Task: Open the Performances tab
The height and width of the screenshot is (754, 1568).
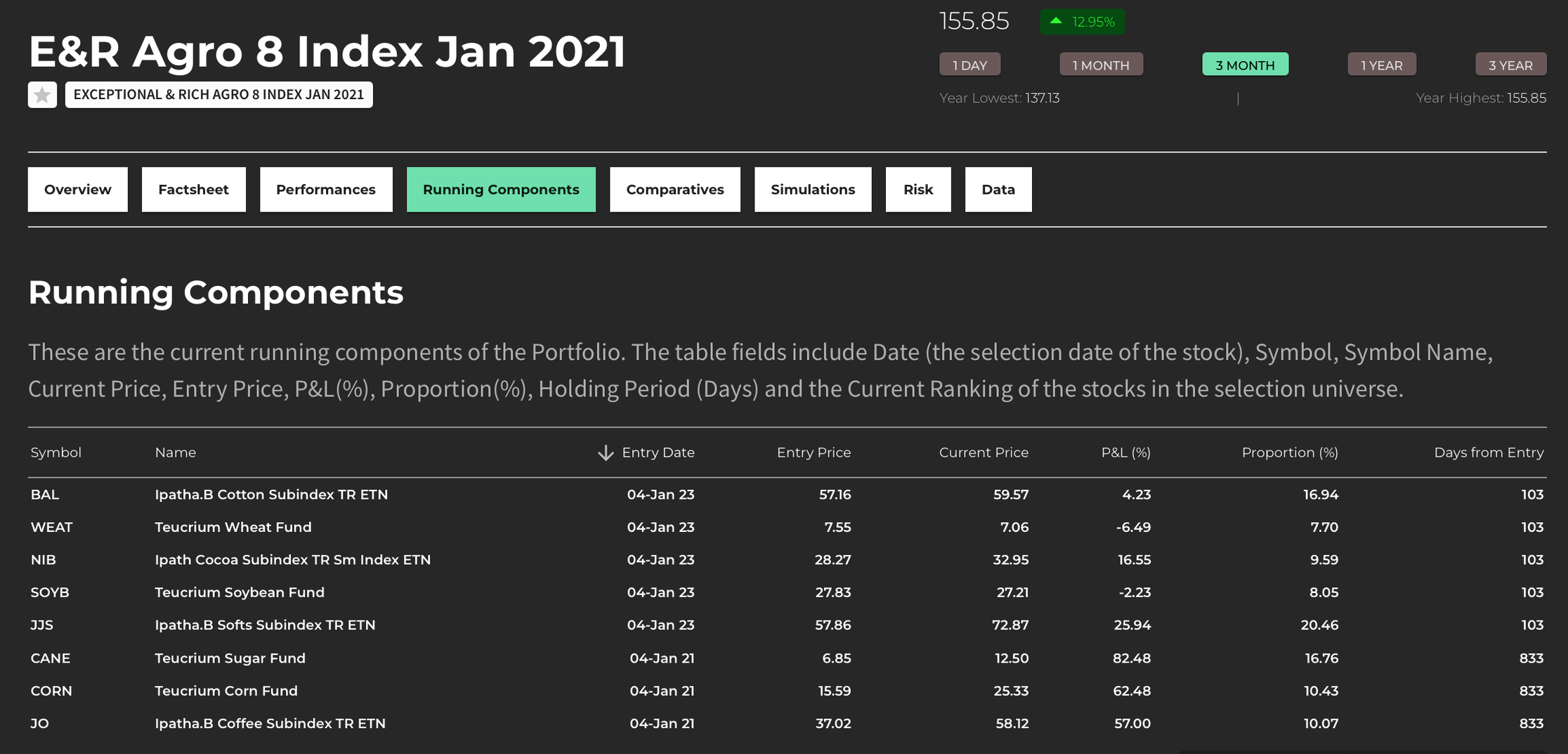Action: coord(326,190)
